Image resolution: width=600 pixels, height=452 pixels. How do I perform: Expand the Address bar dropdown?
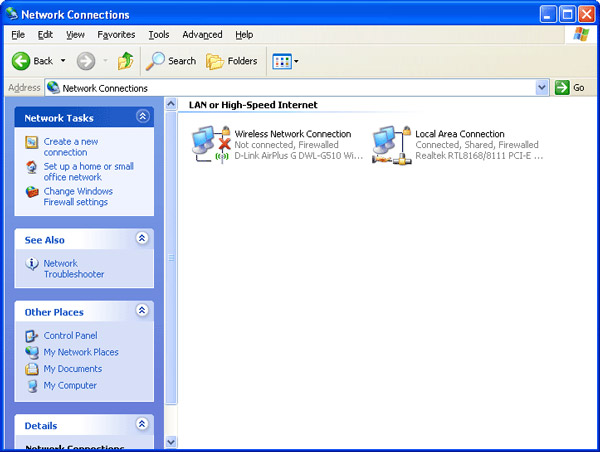click(x=542, y=88)
